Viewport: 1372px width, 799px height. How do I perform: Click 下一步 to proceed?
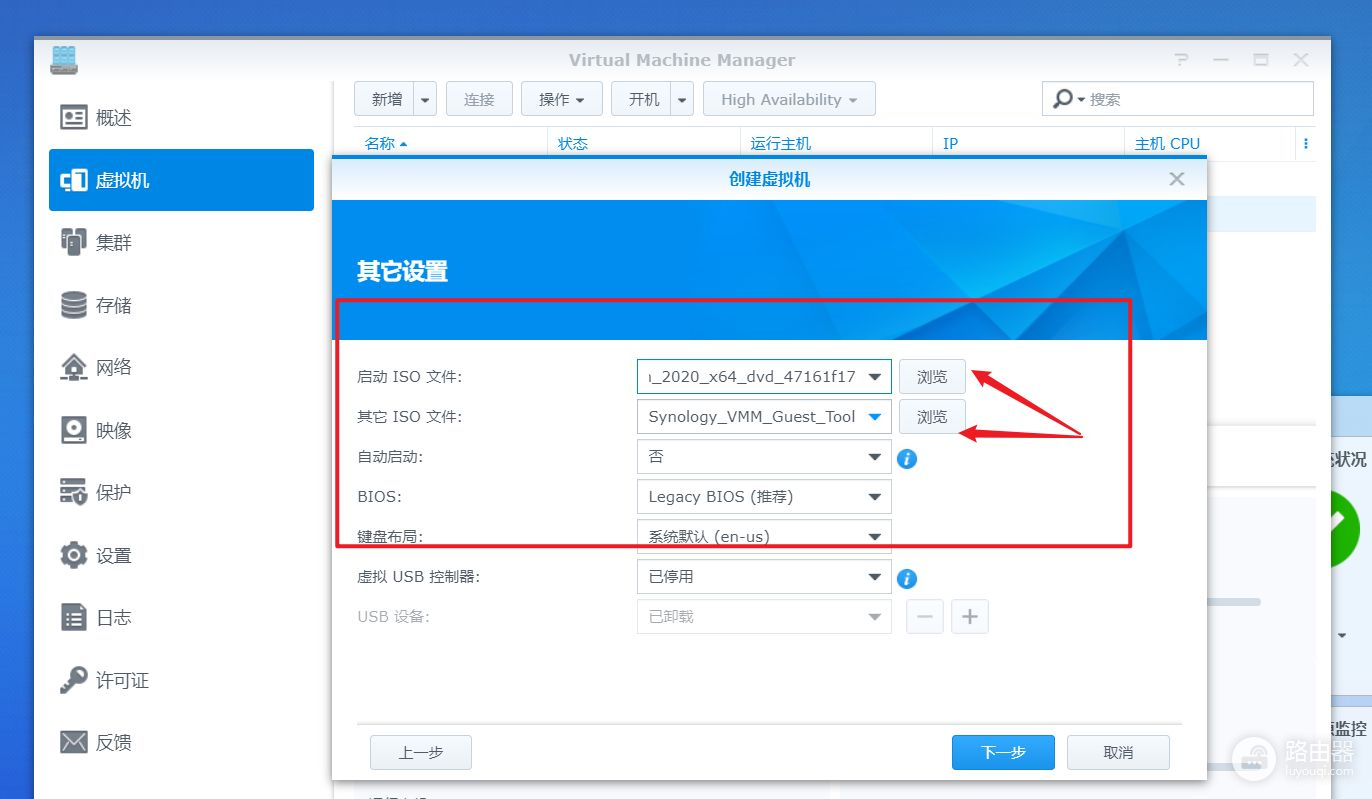(1002, 752)
